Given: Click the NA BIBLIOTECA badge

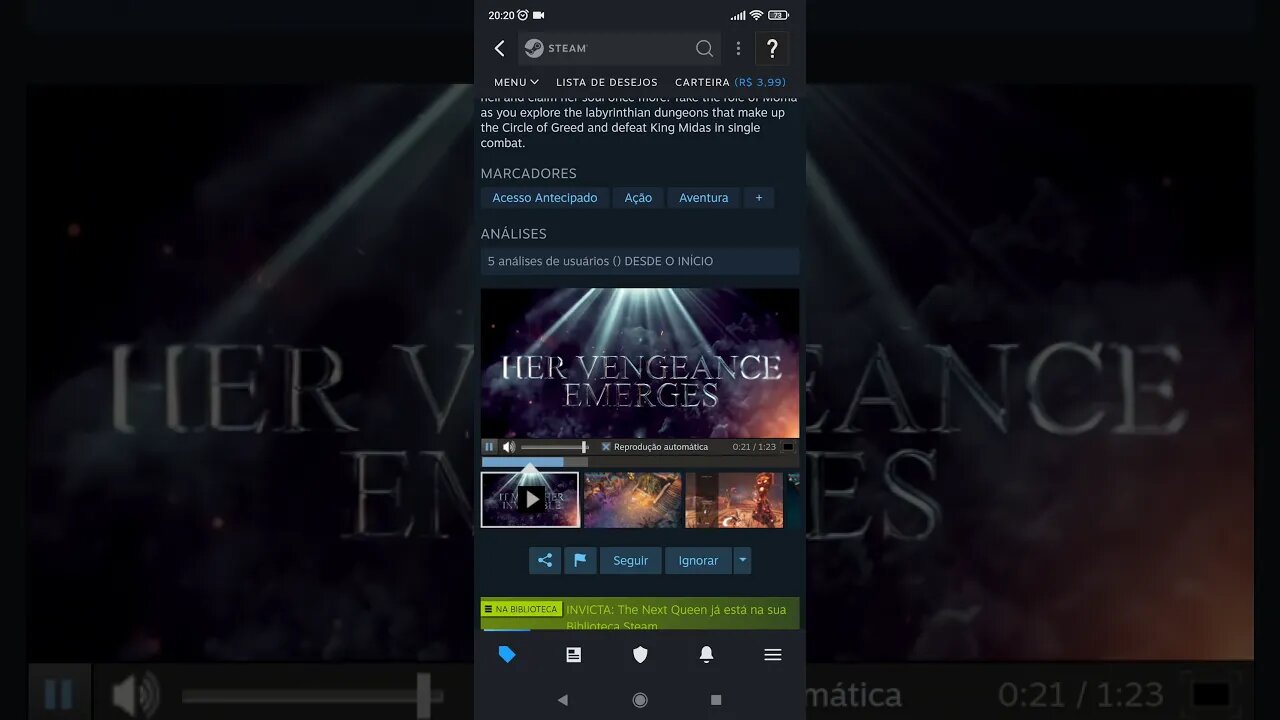Looking at the screenshot, I should pyautogui.click(x=521, y=609).
